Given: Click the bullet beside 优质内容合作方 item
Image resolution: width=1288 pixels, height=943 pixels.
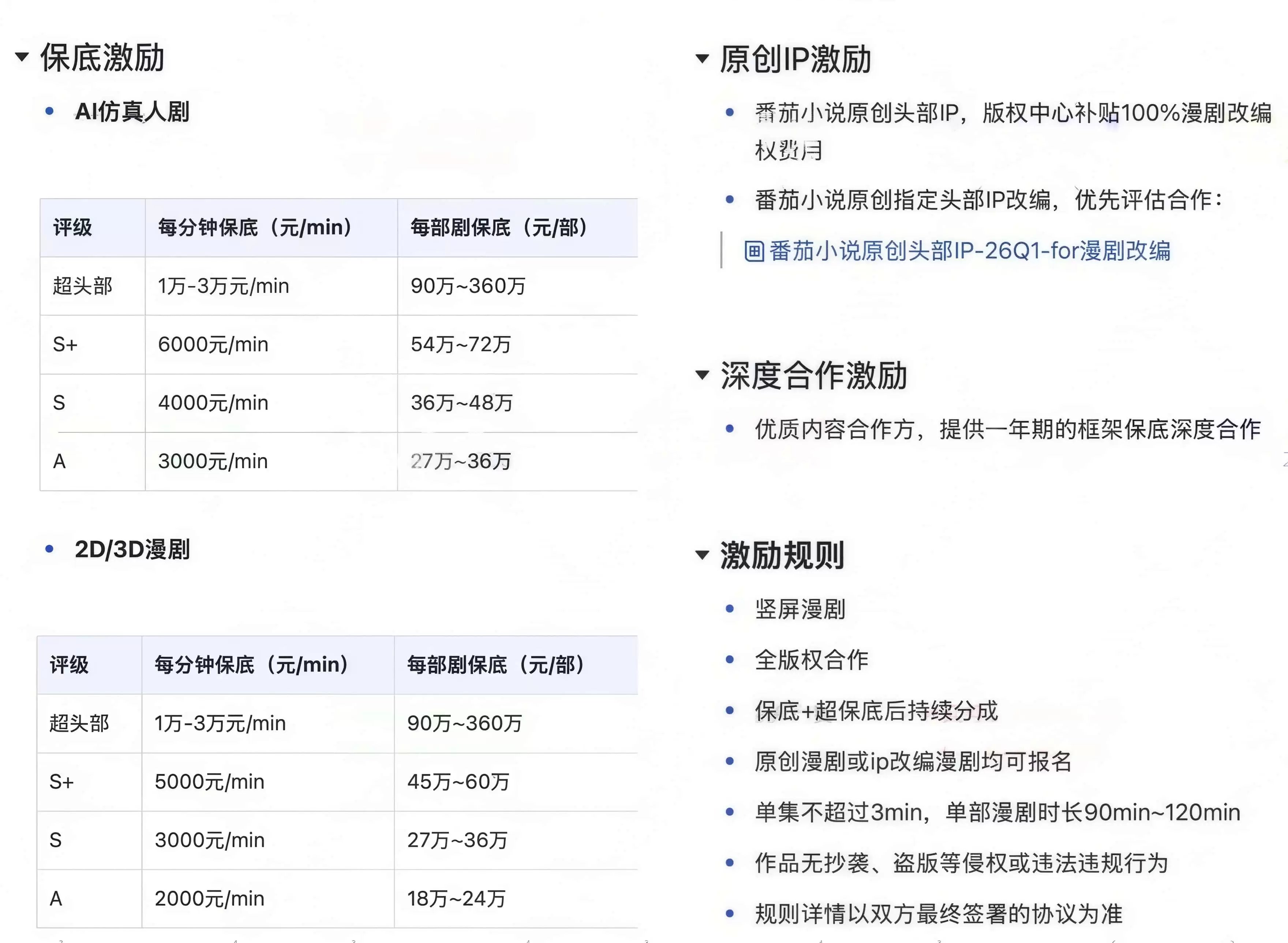Looking at the screenshot, I should pyautogui.click(x=730, y=429).
